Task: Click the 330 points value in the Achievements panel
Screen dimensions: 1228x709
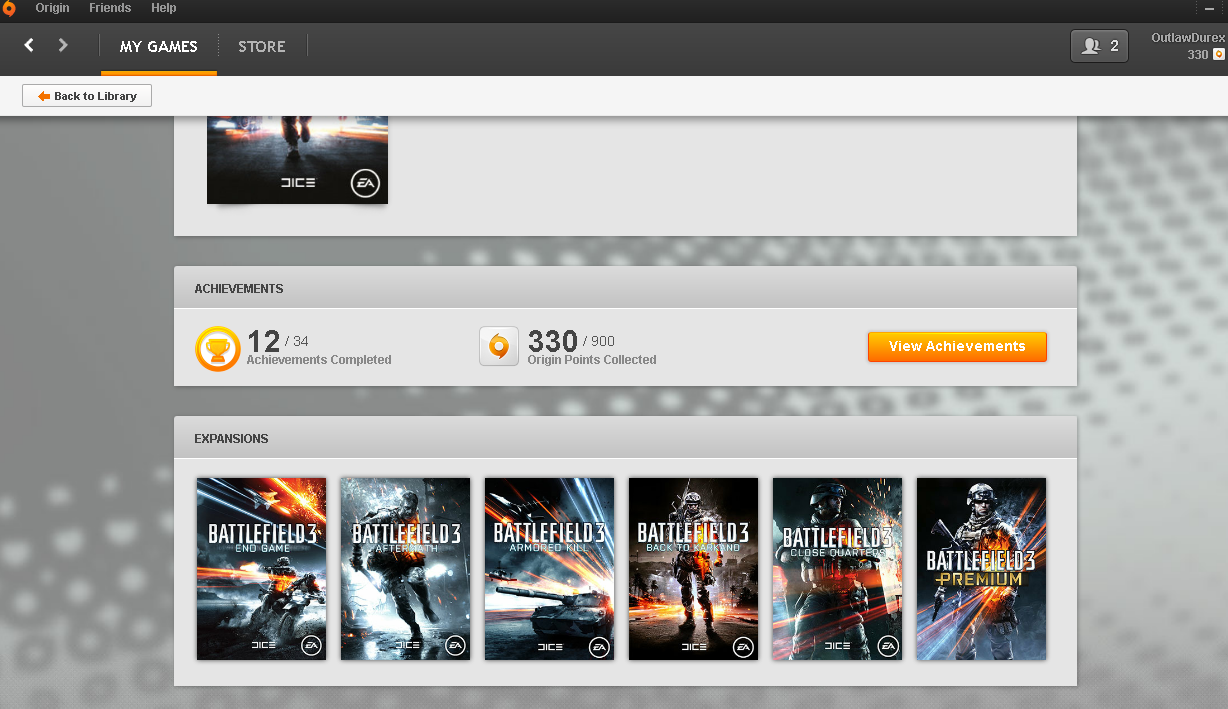Action: [553, 341]
